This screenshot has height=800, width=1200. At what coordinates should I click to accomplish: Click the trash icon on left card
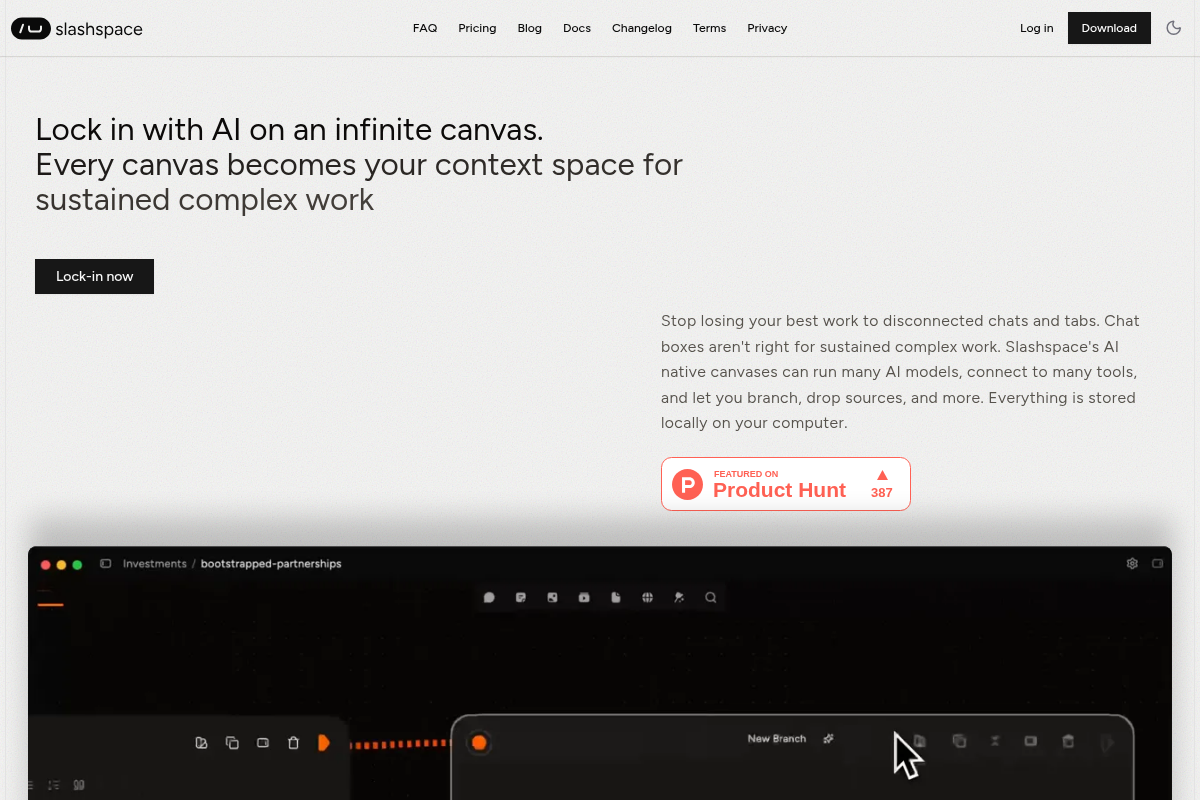293,743
